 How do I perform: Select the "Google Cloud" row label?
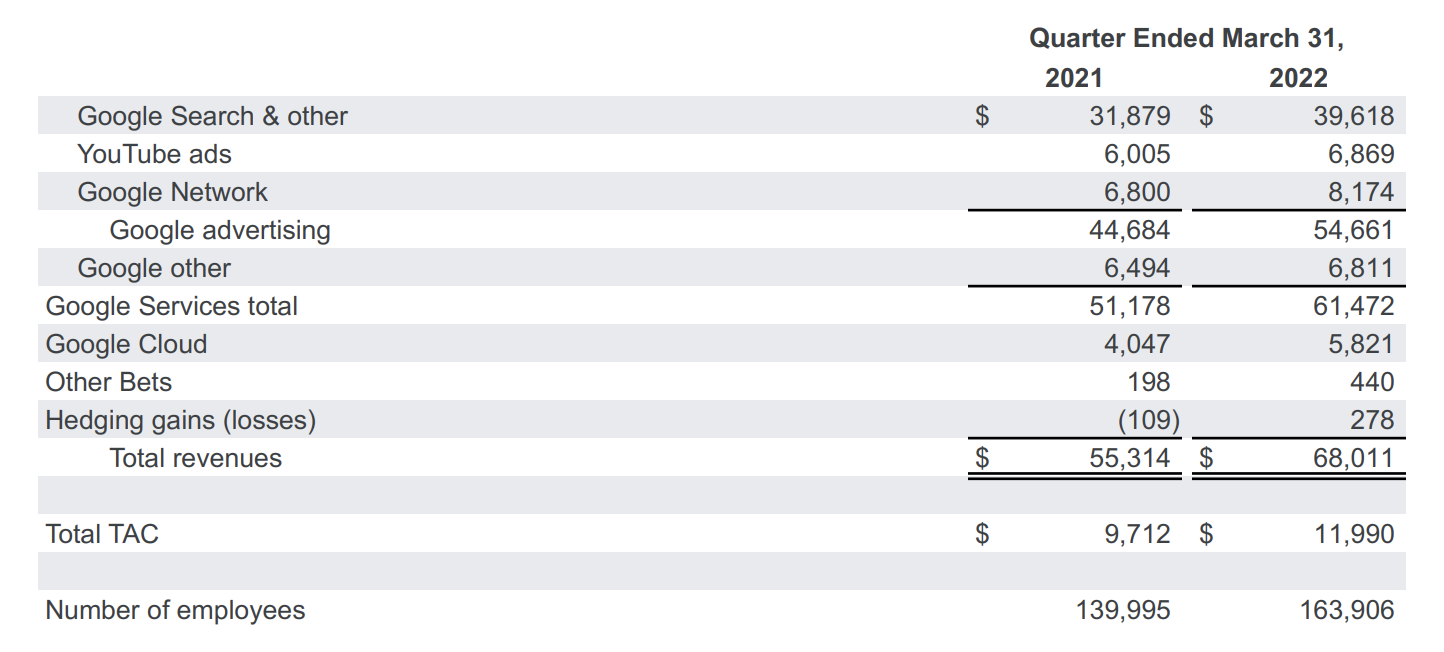coord(126,344)
